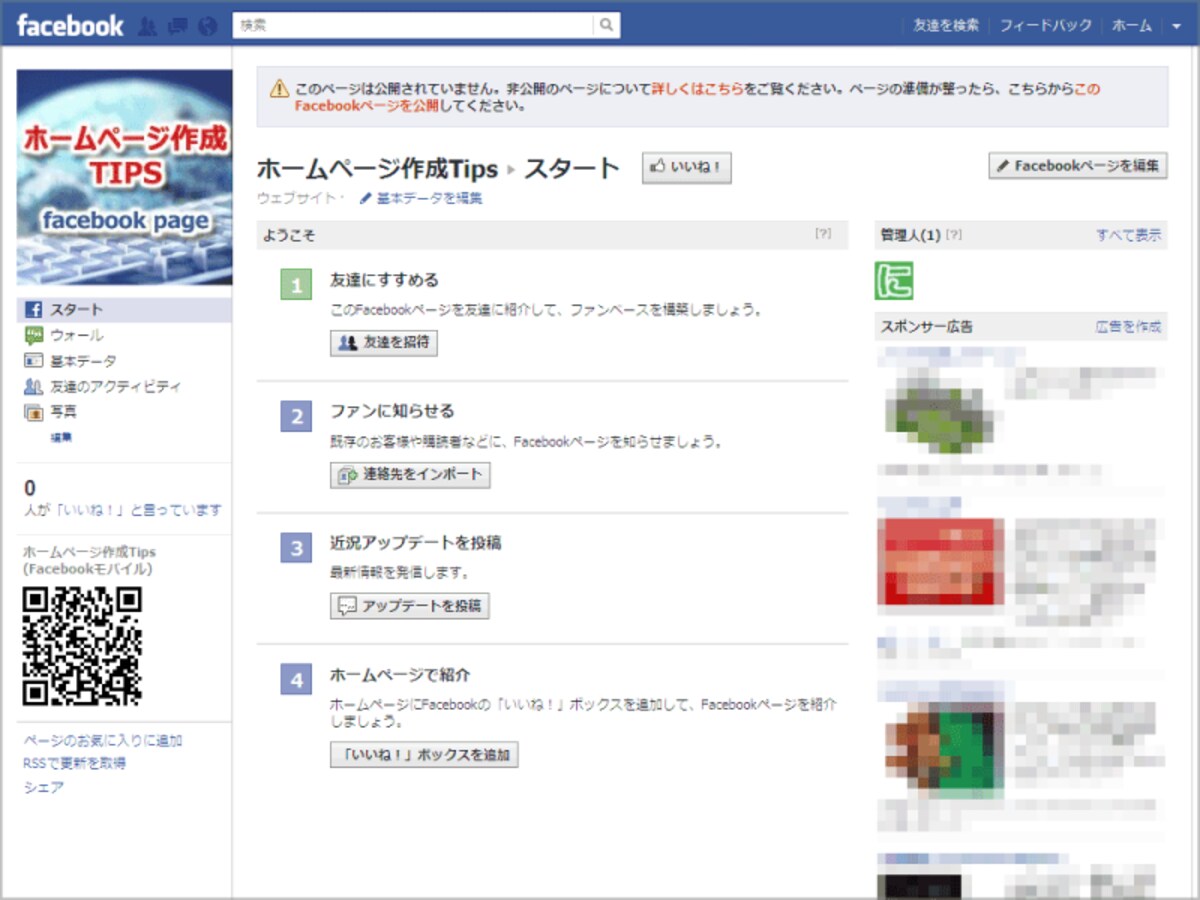Click the step 1 友達にすすめる heading
The width and height of the screenshot is (1200, 900).
click(x=384, y=280)
